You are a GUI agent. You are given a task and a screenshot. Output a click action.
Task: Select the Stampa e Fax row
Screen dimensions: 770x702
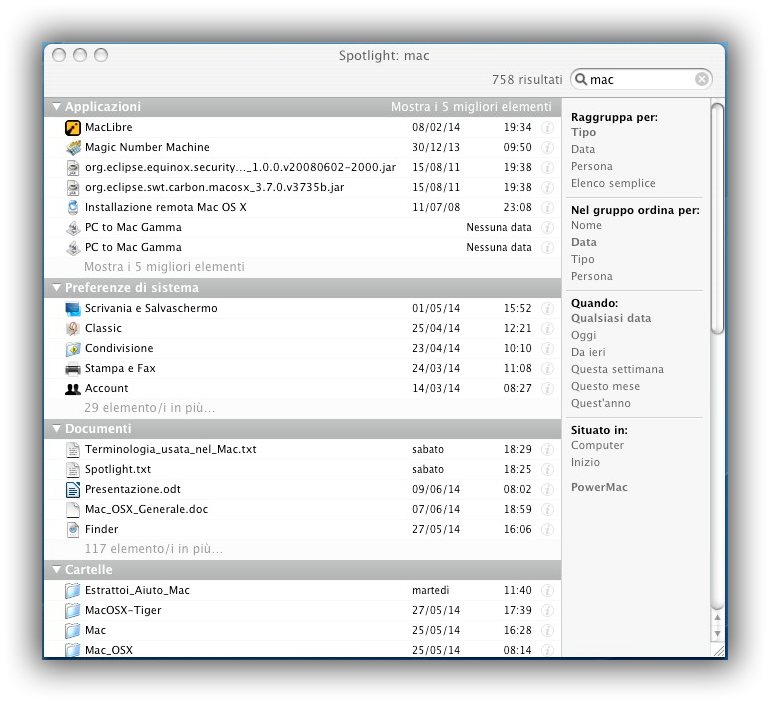pos(303,369)
